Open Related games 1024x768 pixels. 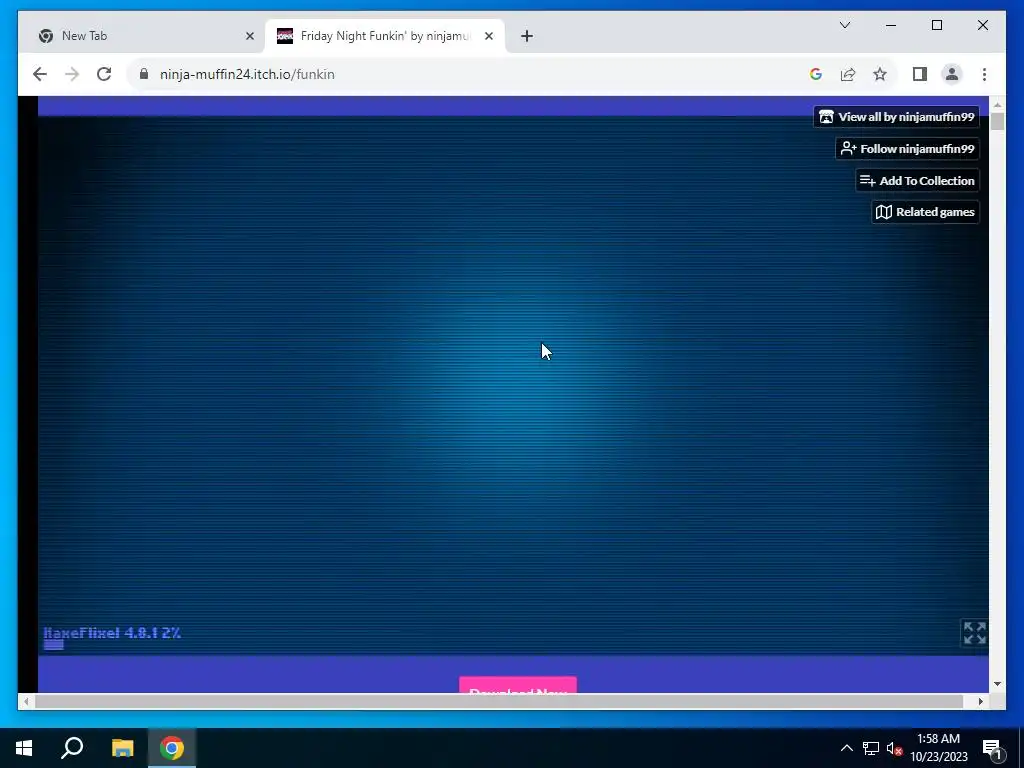(x=925, y=212)
